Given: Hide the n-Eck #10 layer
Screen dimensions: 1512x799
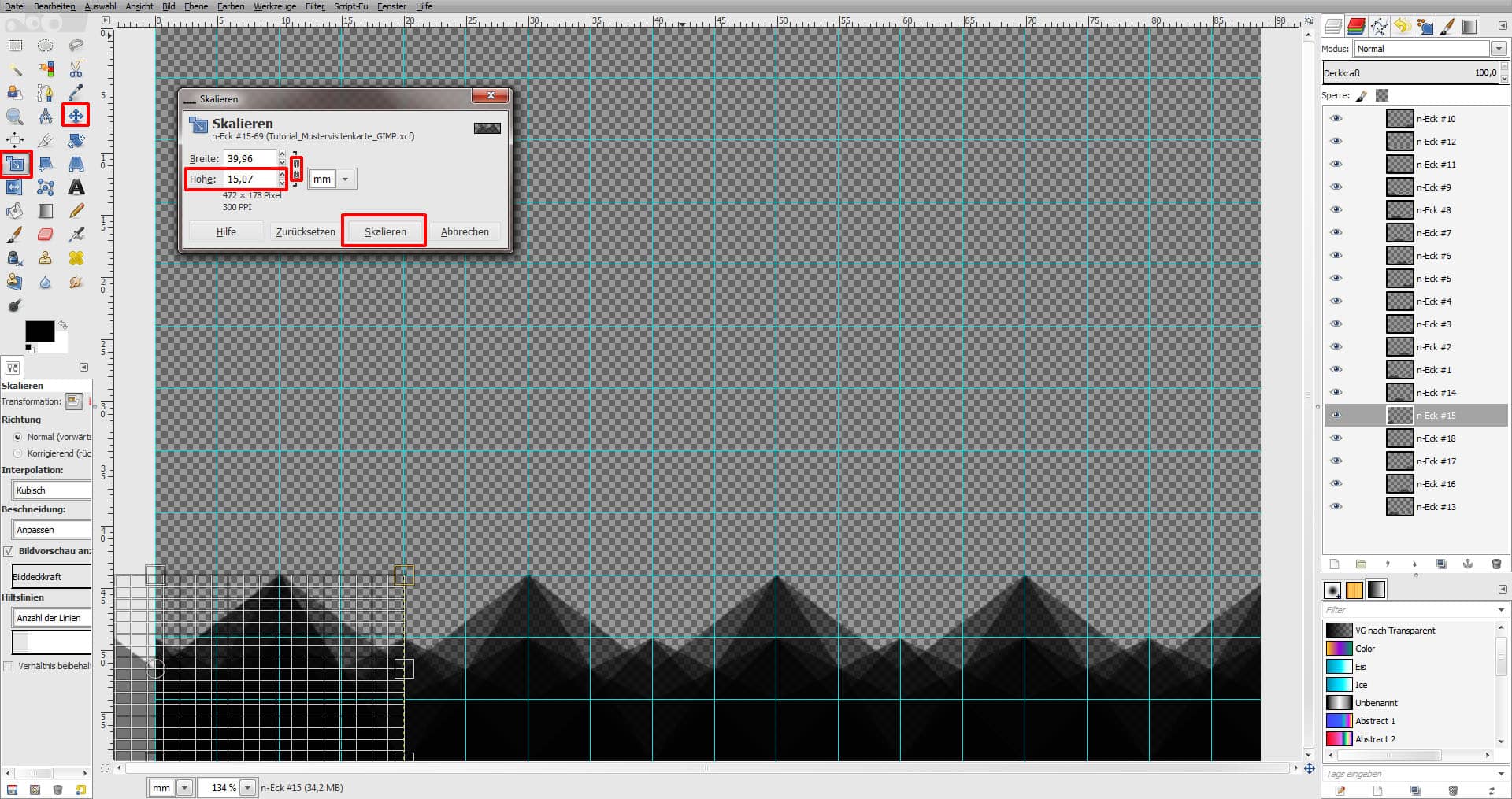Looking at the screenshot, I should tap(1336, 118).
